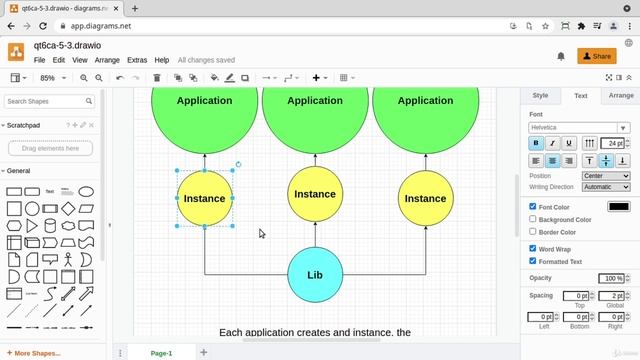Screen dimensions: 640x360
Task: Open the waypoints style dropdown
Action: (x=291, y=78)
